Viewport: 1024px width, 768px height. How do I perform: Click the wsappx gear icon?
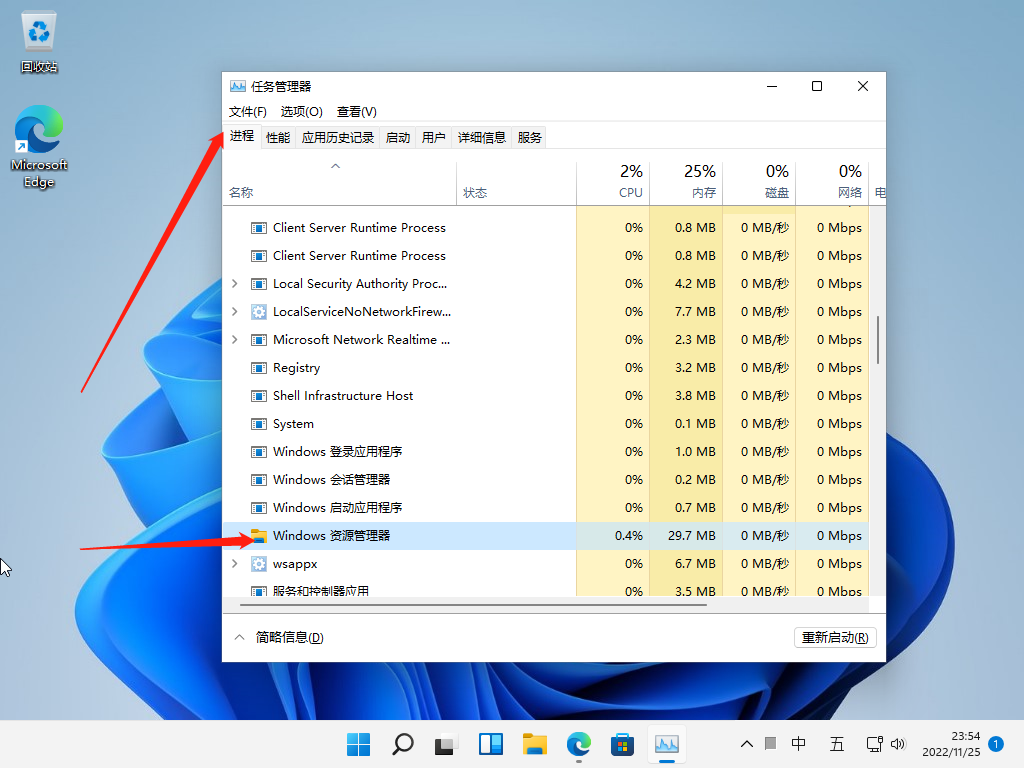259,564
